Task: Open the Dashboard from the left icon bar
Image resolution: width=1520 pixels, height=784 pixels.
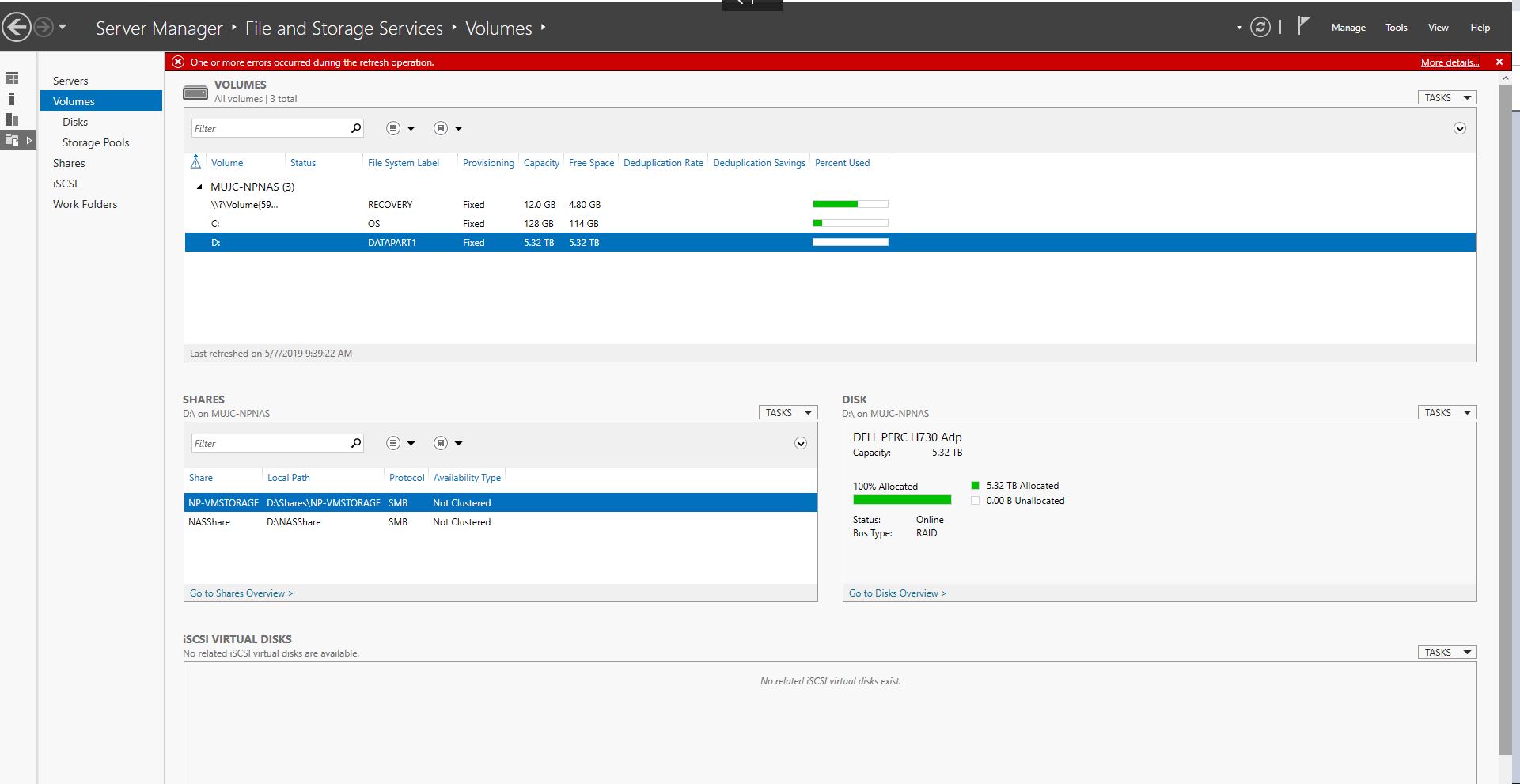Action: (x=12, y=78)
